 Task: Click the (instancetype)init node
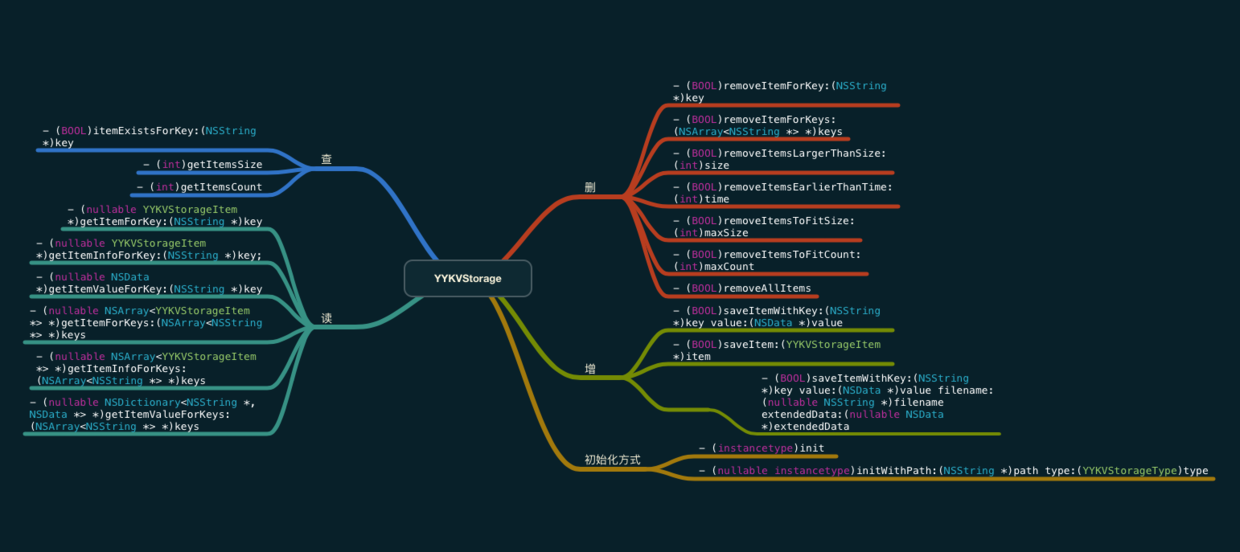click(761, 448)
